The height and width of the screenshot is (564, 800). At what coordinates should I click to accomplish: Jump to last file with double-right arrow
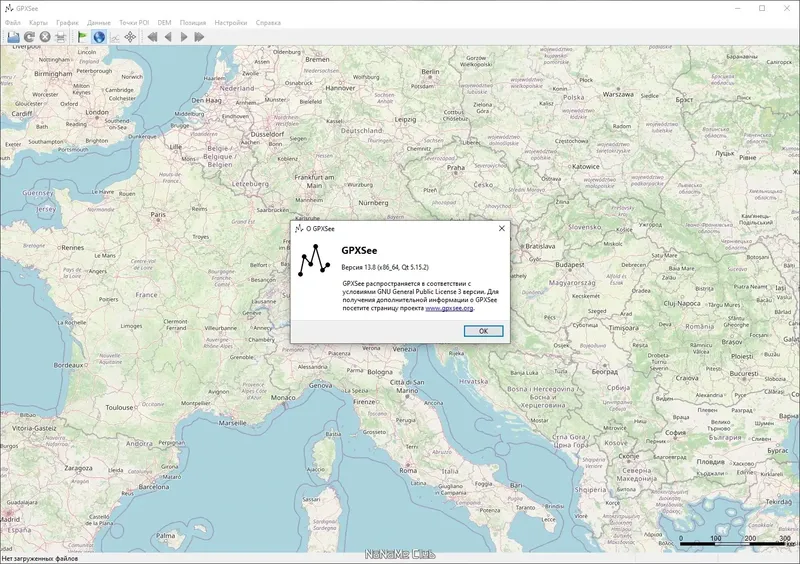click(199, 37)
